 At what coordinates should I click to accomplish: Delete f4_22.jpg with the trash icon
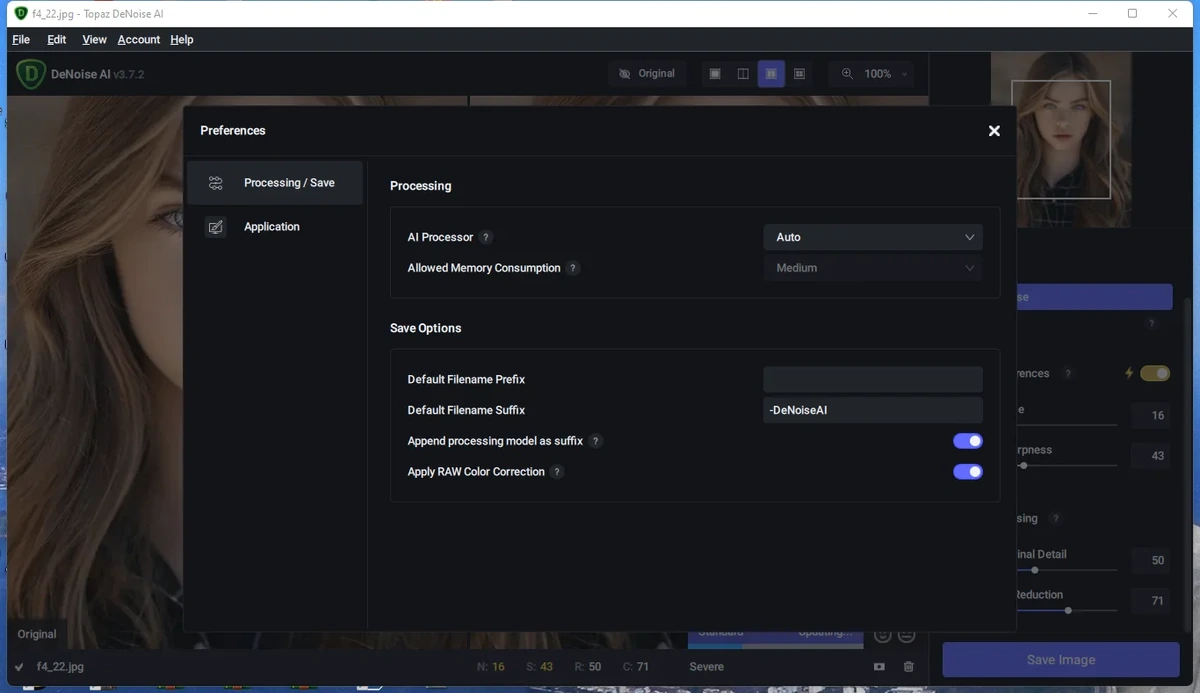click(908, 667)
